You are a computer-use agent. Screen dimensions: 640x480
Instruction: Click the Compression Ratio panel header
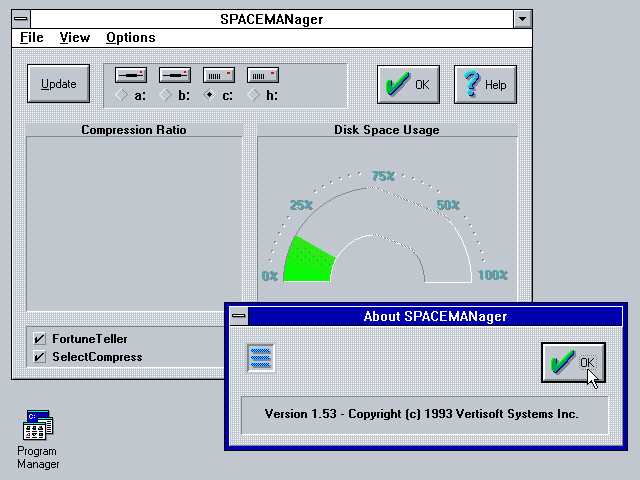pos(134,130)
